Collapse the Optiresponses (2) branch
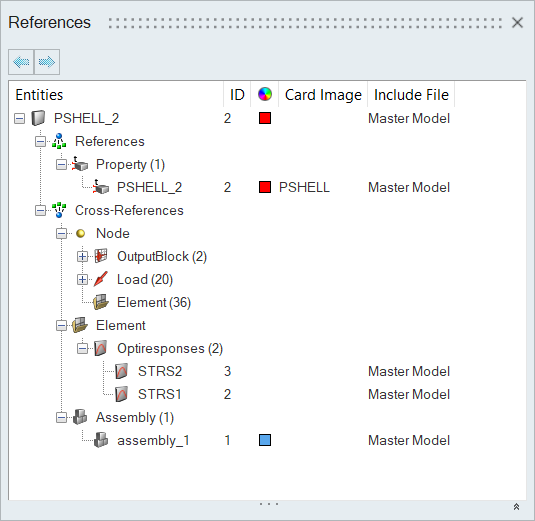 (82, 348)
